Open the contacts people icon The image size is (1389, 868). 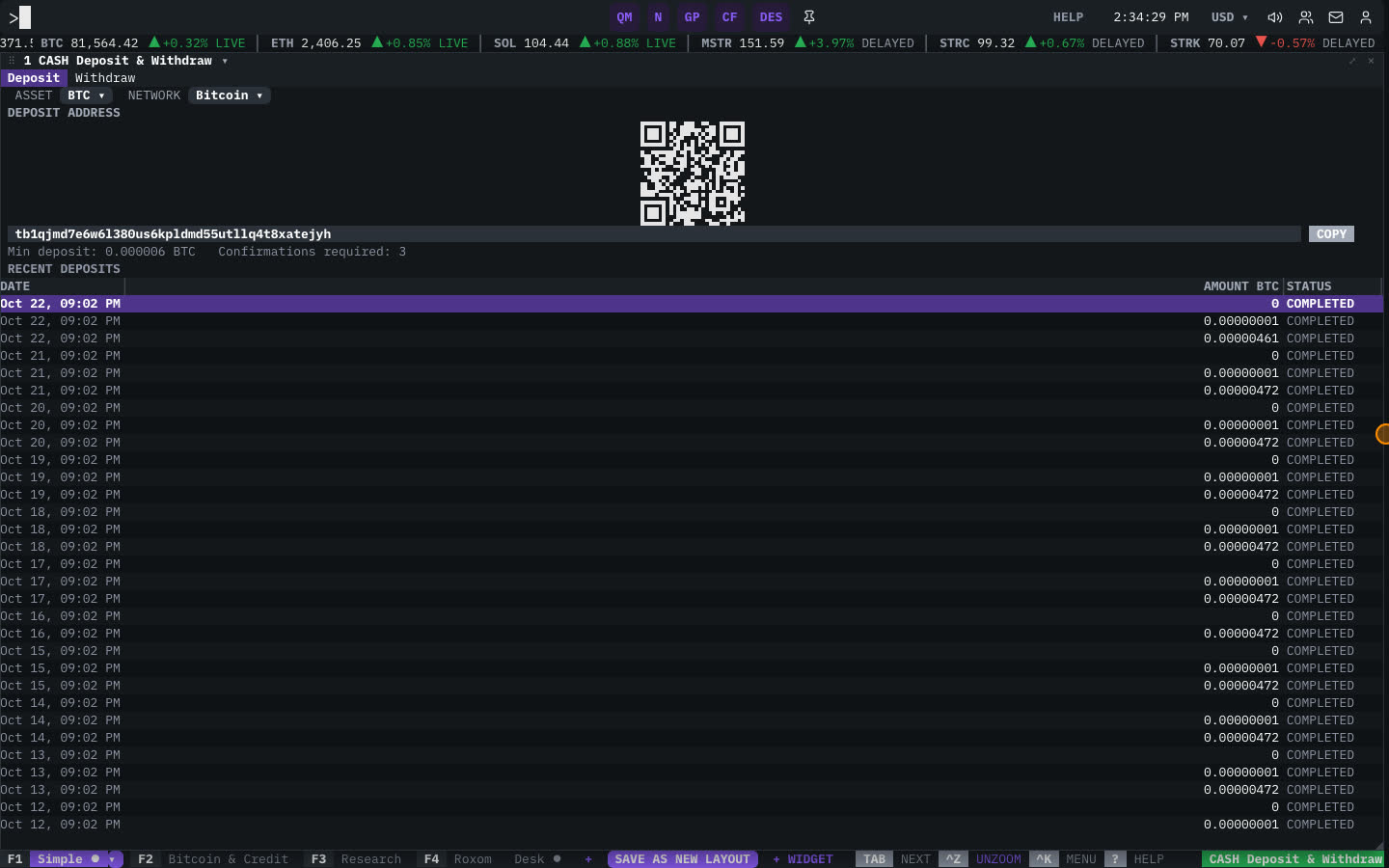tap(1306, 17)
